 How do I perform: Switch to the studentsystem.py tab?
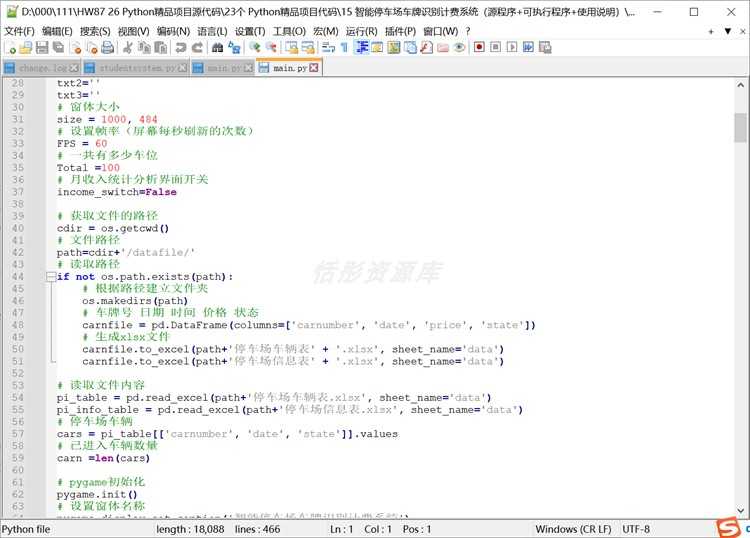tap(137, 68)
